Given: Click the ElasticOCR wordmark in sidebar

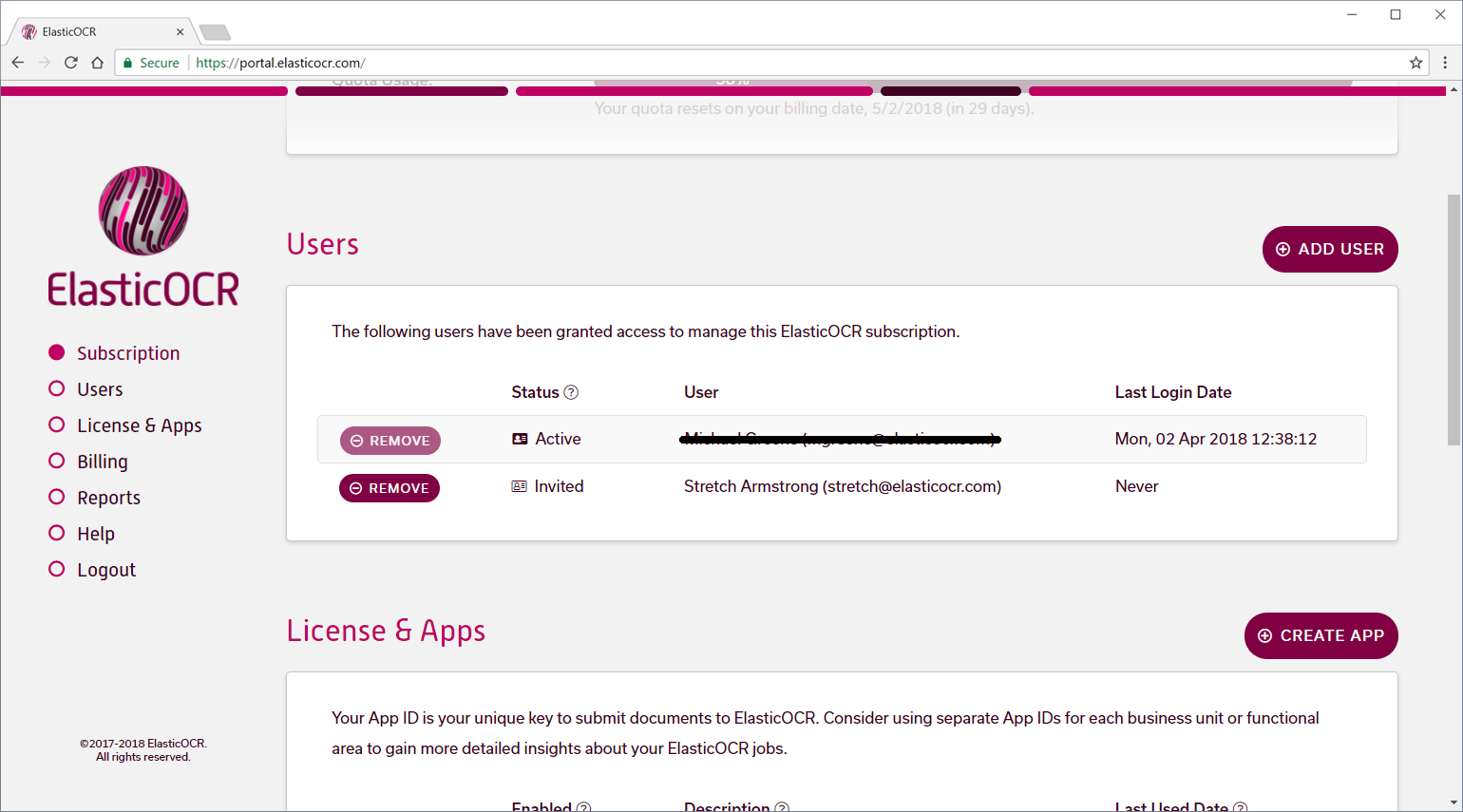Looking at the screenshot, I should [143, 289].
